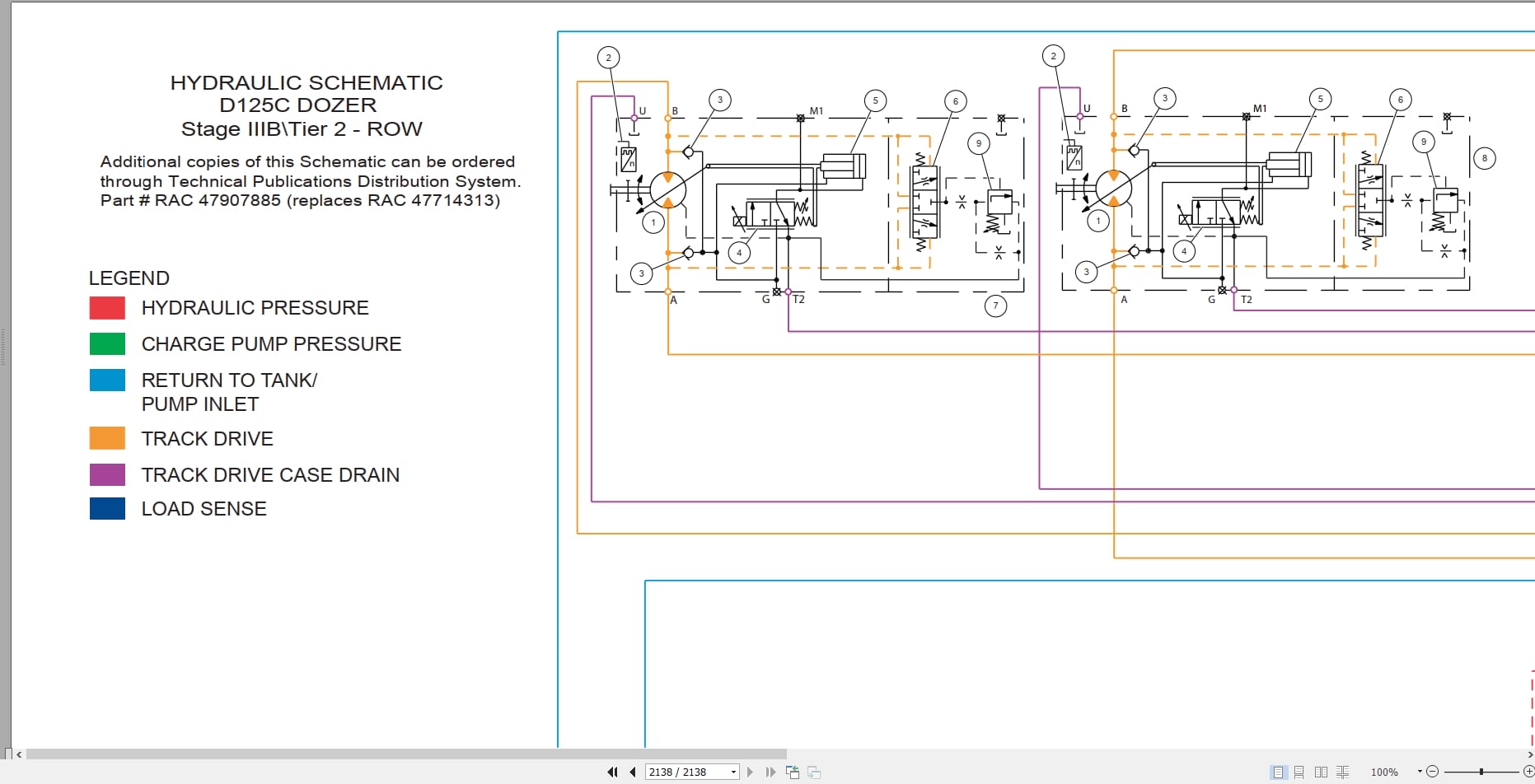
Task: Zoom in with the plus button
Action: click(1528, 772)
